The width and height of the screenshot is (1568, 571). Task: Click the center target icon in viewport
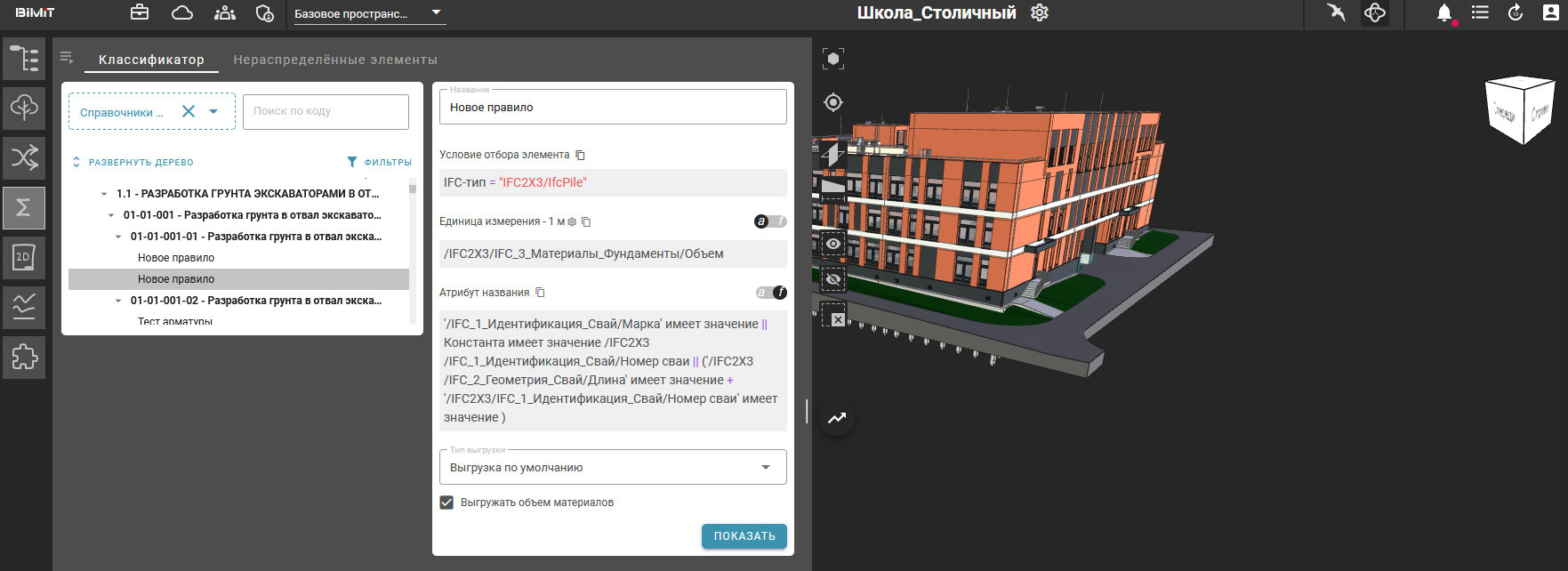[833, 102]
